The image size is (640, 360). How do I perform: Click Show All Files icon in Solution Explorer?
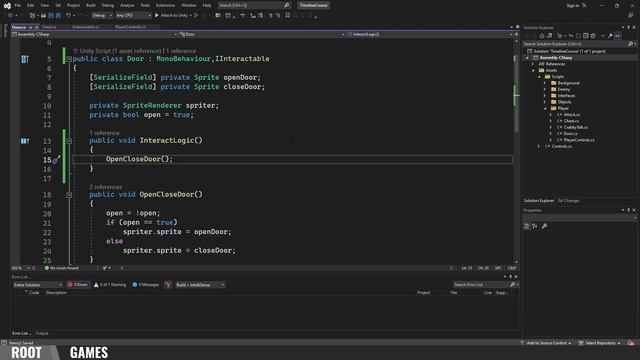click(x=593, y=36)
